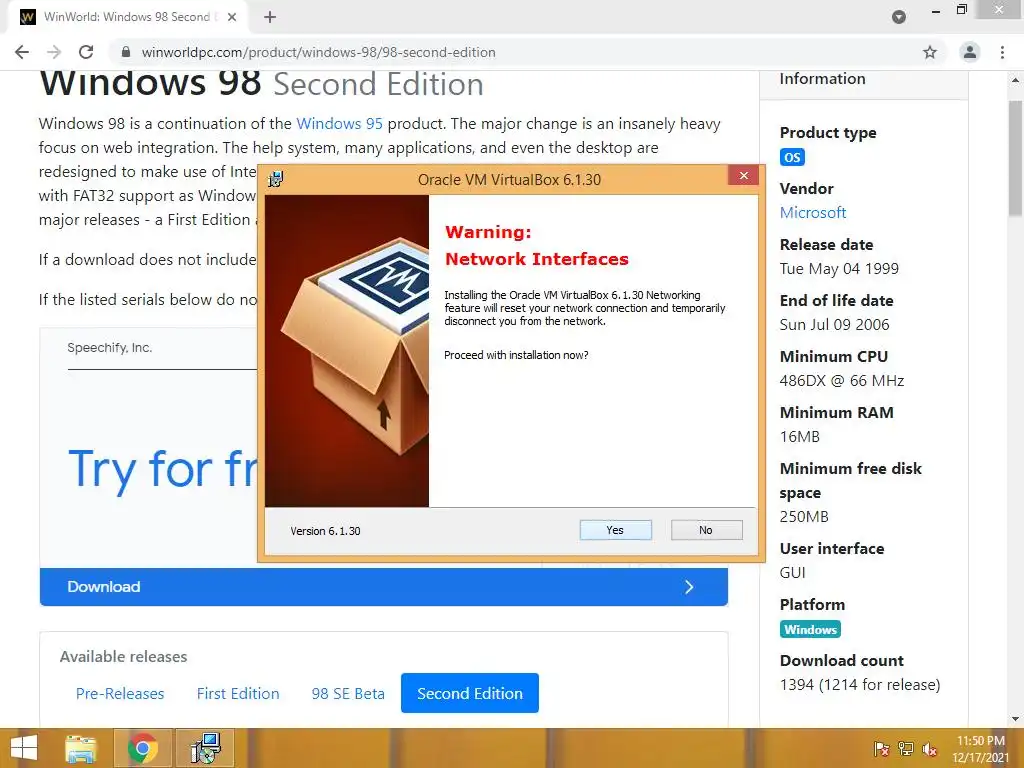Image resolution: width=1024 pixels, height=768 pixels.
Task: Click the 'Try for fr' ad headline
Action: [x=163, y=469]
